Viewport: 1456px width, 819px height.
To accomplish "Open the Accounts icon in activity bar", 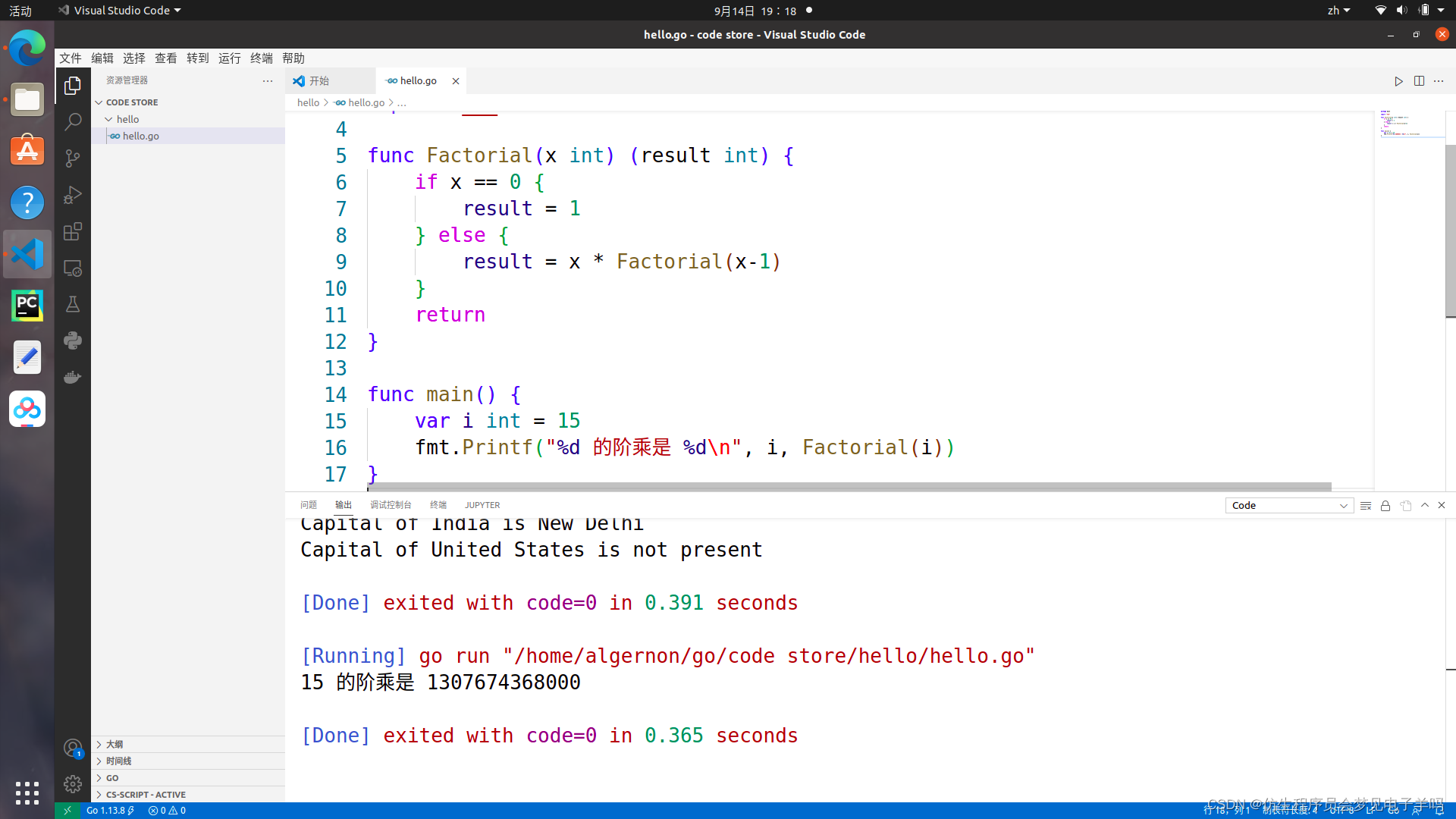I will coord(73,748).
